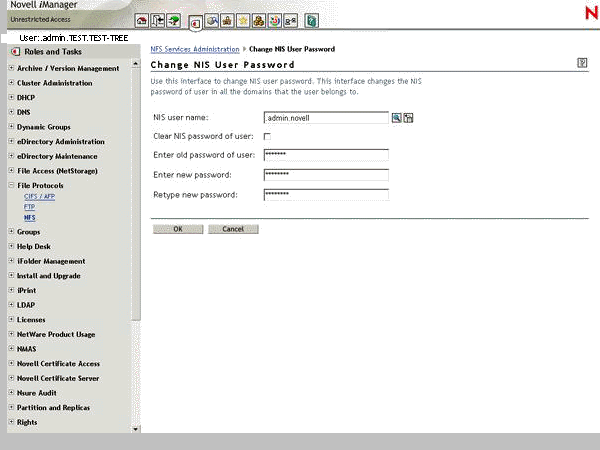Click the Novell N logo
The width and height of the screenshot is (600, 450).
point(592,13)
